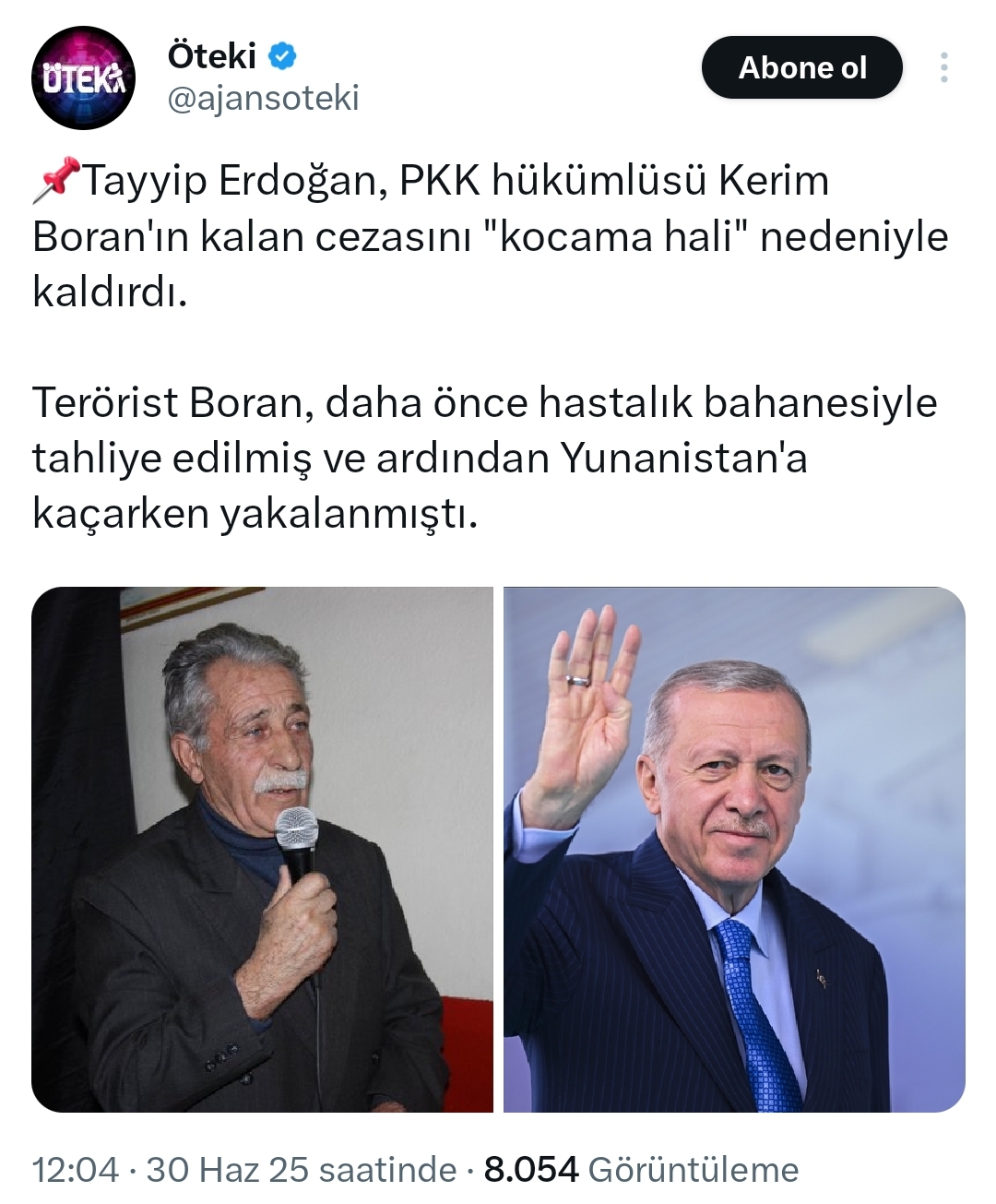The image size is (996, 1204).
Task: Click the Öteki display name
Action: click(212, 56)
